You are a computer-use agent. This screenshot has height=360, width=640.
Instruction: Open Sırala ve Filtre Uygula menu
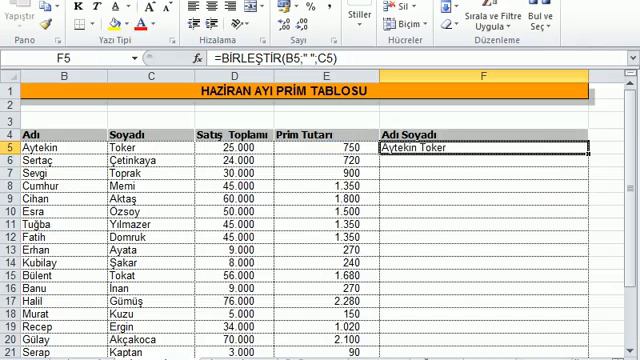[x=493, y=17]
